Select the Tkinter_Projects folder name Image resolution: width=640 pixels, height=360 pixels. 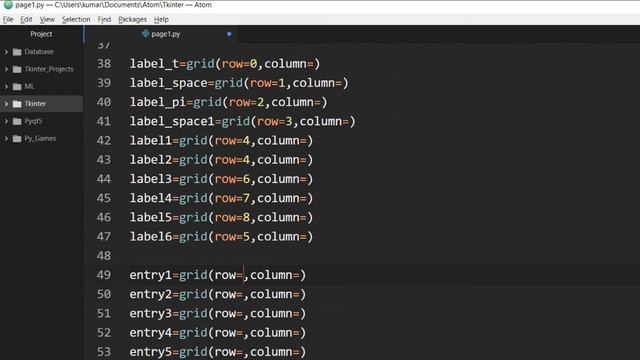[49, 69]
